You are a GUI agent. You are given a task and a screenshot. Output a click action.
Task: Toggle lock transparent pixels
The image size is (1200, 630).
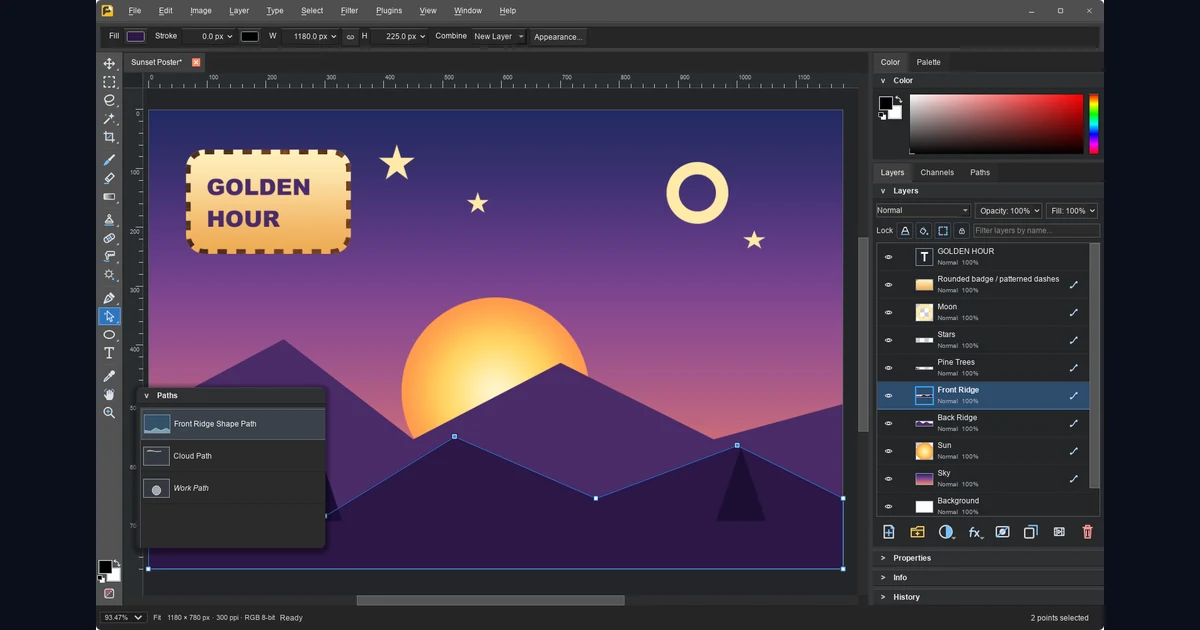(x=905, y=230)
